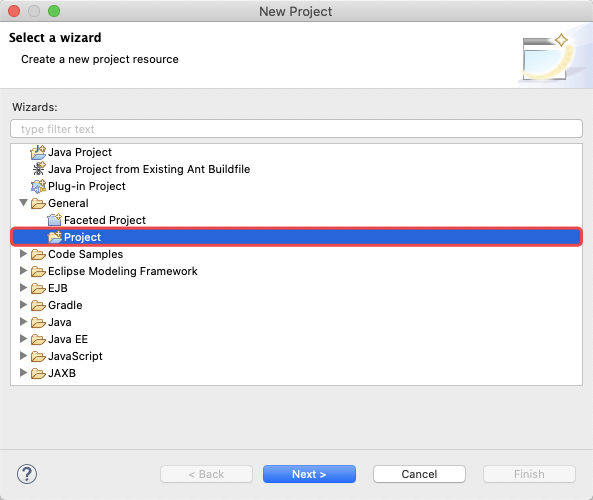Screen dimensions: 593x500
Task: Select the Java Project wizard icon
Action: click(38, 152)
